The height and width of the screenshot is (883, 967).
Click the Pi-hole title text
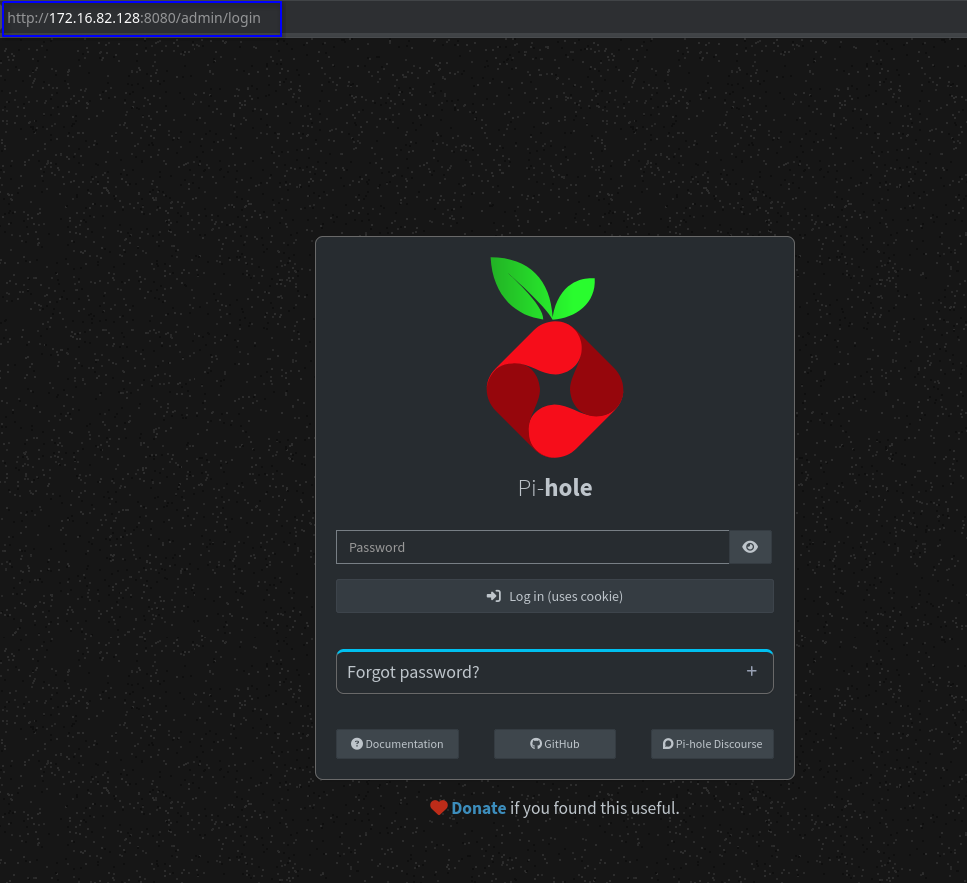coord(555,488)
